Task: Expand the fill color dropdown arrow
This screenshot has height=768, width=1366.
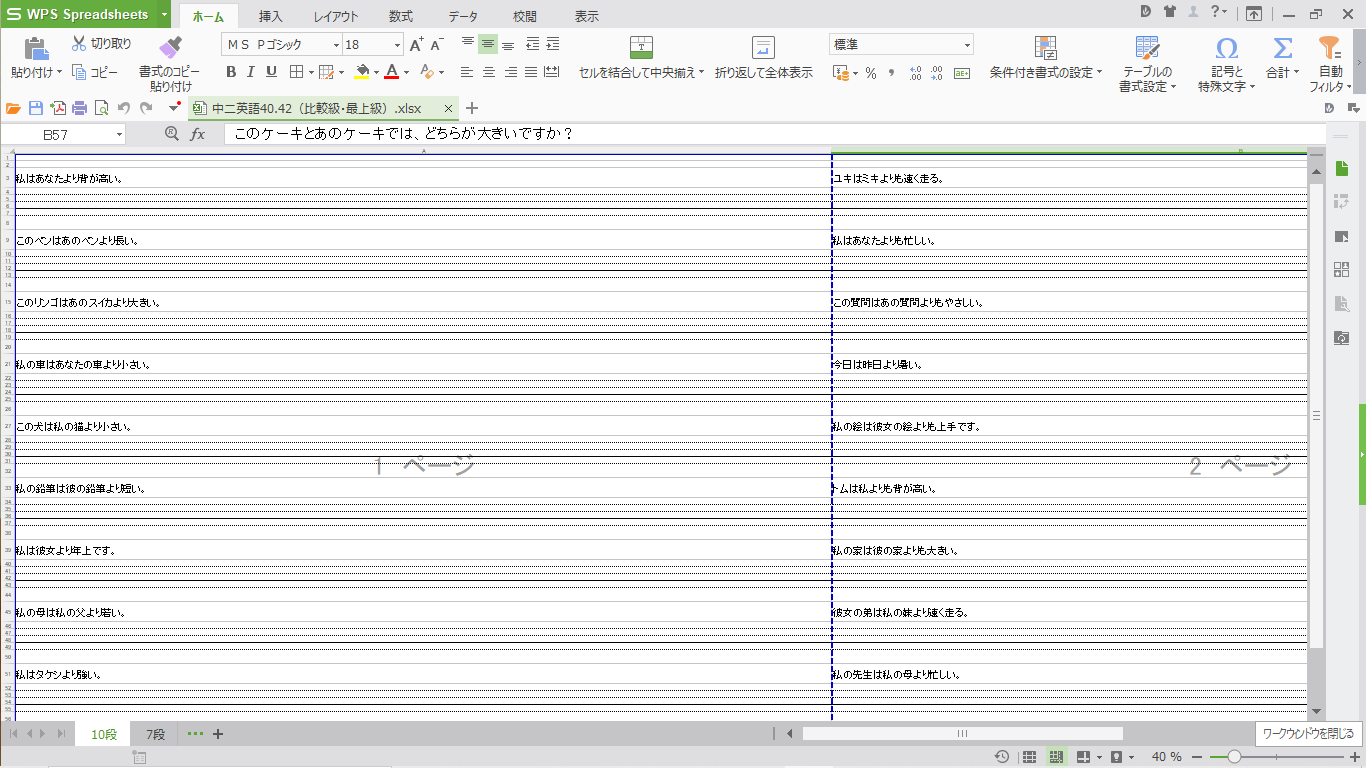Action: pos(376,72)
